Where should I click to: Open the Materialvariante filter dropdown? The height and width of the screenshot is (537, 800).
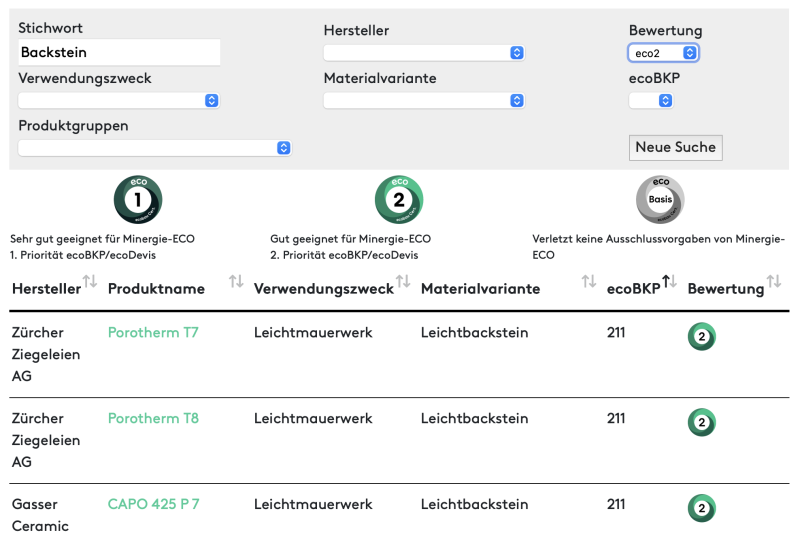[x=424, y=100]
